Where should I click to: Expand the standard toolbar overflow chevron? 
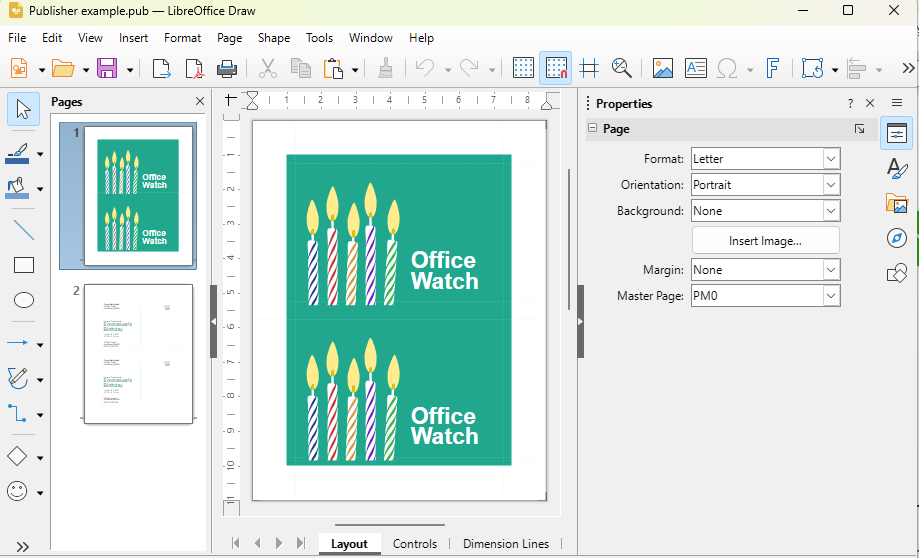click(908, 69)
